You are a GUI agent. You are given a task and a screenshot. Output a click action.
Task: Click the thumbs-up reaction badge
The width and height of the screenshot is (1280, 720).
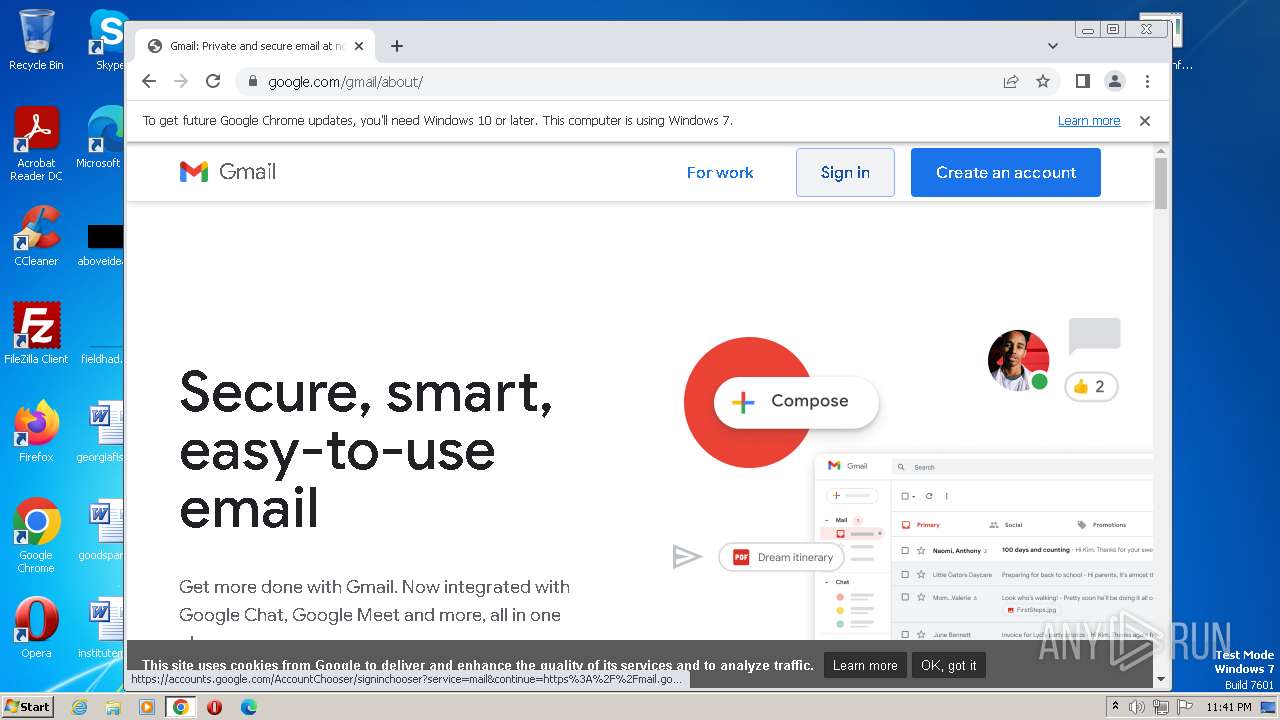pyautogui.click(x=1091, y=387)
